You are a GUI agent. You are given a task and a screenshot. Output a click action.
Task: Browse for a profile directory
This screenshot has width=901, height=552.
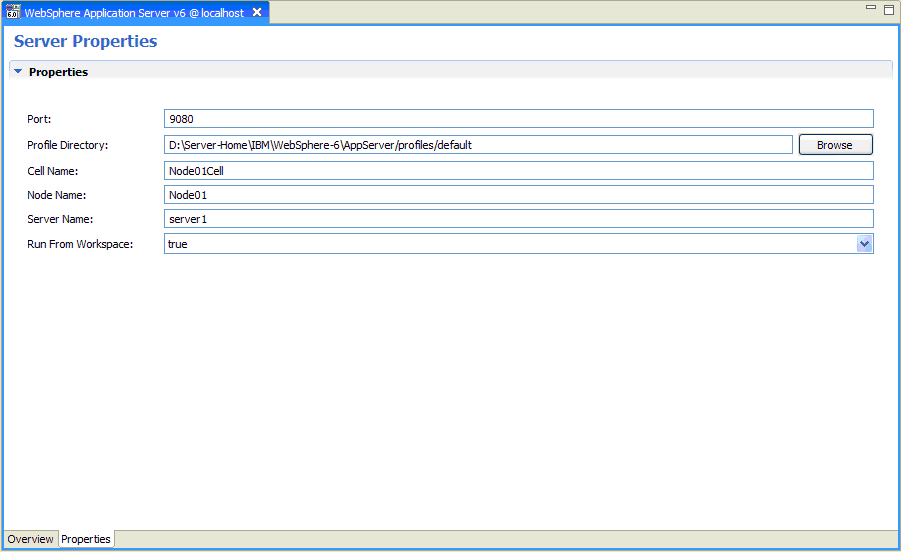tap(835, 145)
